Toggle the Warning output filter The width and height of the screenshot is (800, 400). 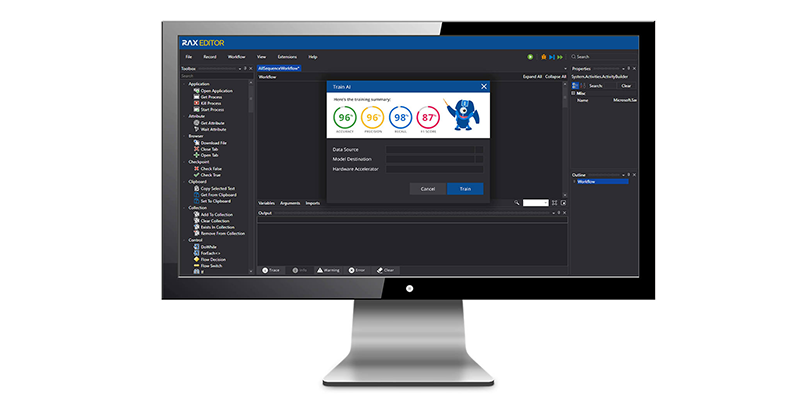328,270
